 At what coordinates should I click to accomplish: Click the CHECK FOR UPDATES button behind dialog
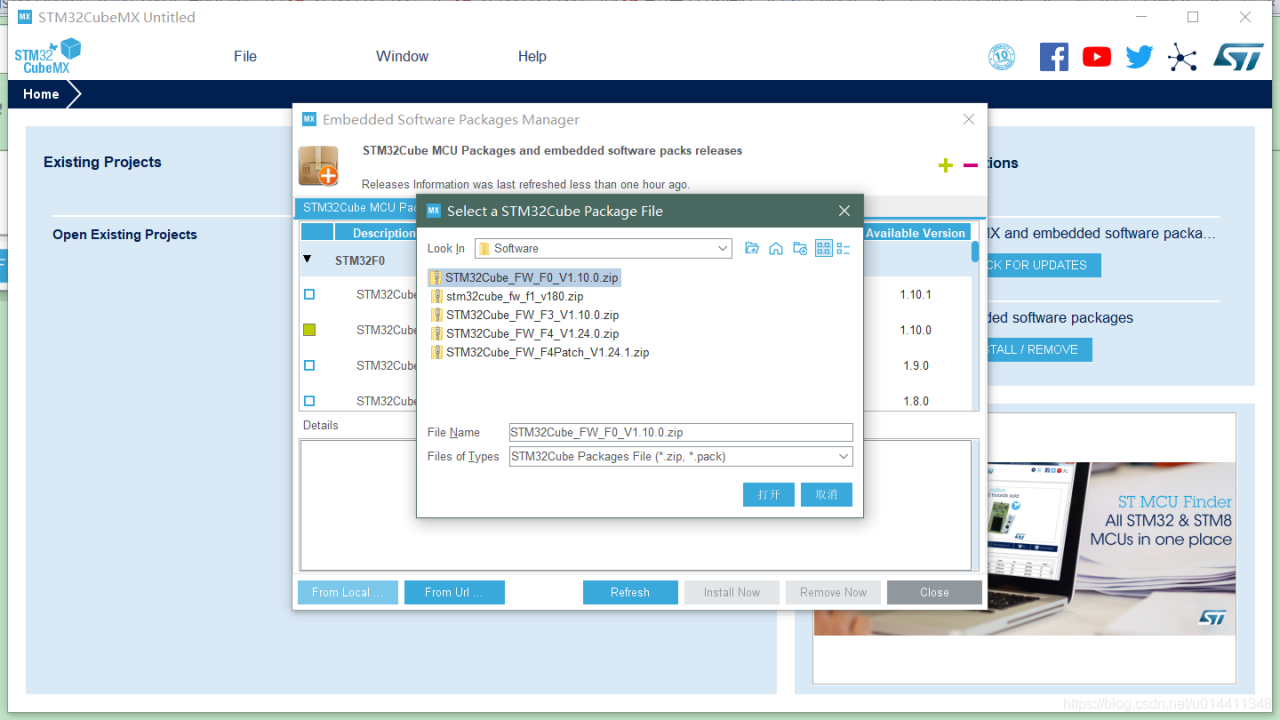tap(1043, 265)
